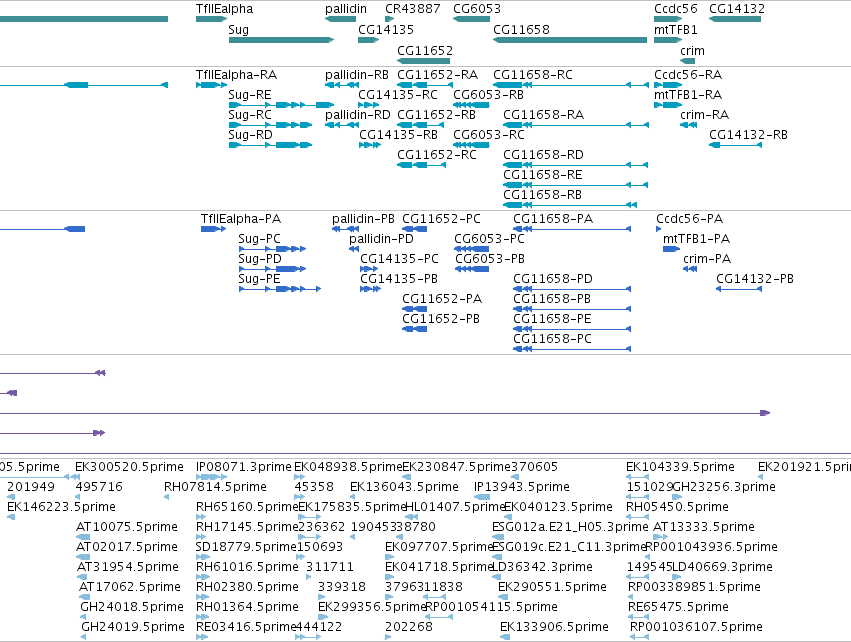Screen dimensions: 851x642
Task: Click protein crim-PA
Action: pyautogui.click(x=707, y=259)
